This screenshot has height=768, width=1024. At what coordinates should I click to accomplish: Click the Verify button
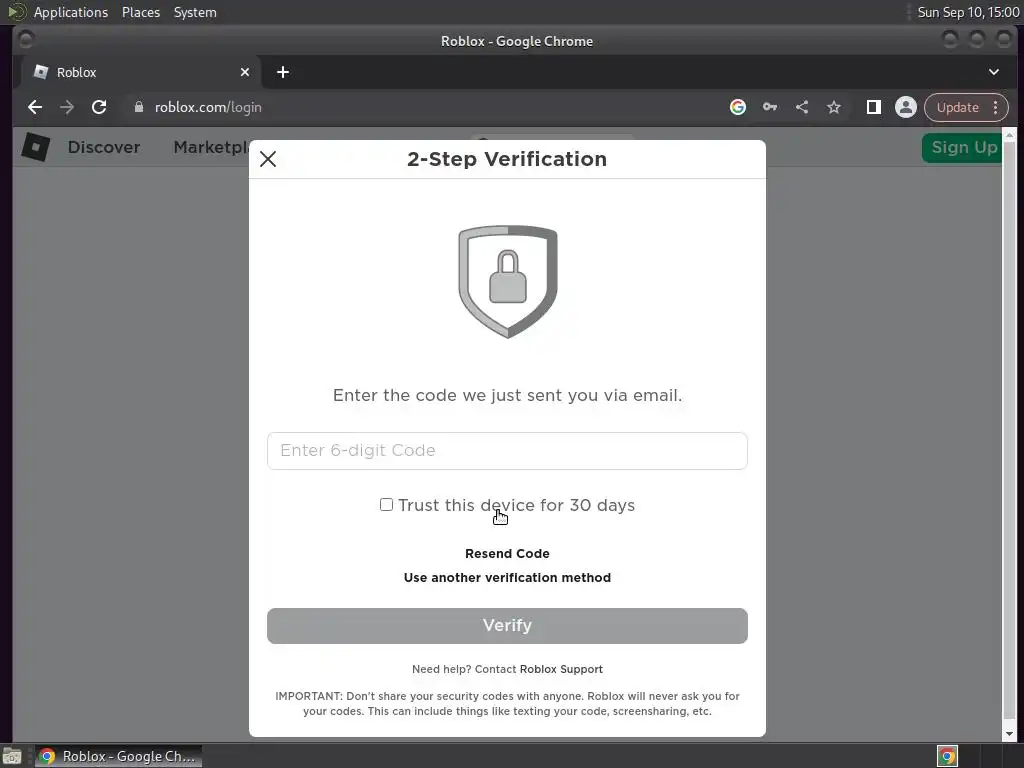[507, 626]
